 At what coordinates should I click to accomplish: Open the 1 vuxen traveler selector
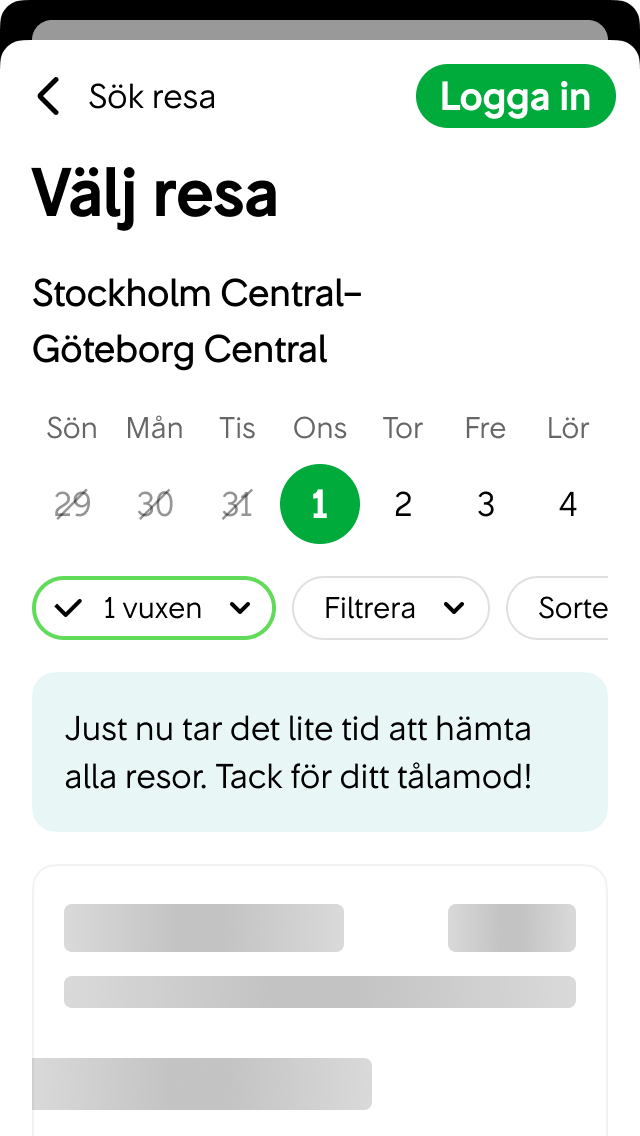point(153,608)
